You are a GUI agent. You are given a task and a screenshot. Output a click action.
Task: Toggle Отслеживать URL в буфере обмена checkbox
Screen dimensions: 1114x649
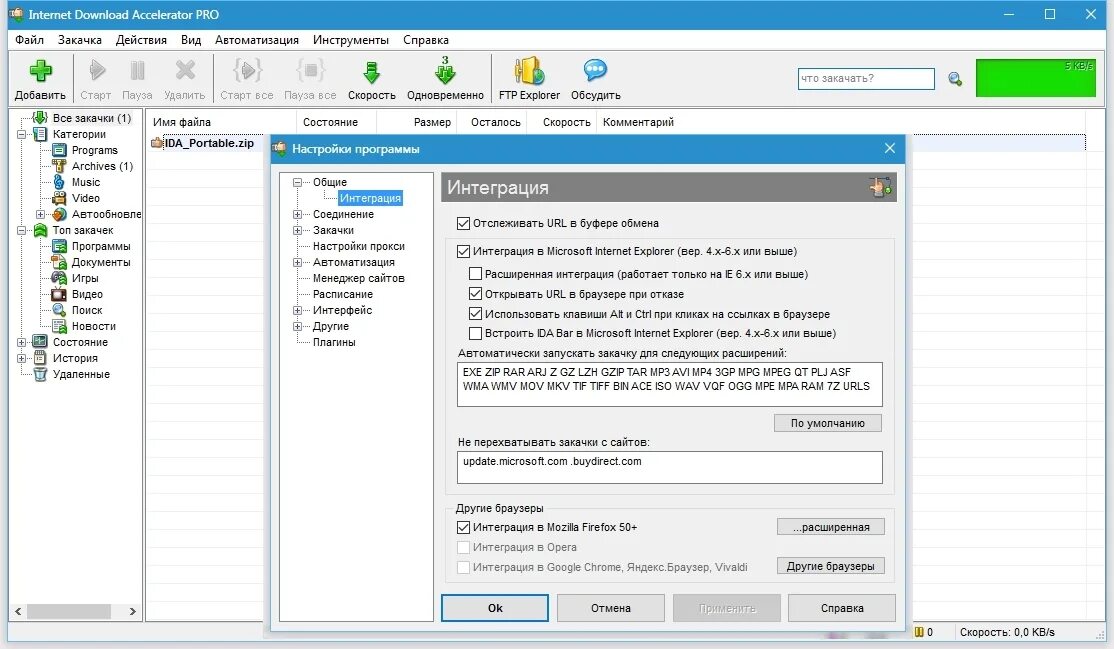[463, 223]
